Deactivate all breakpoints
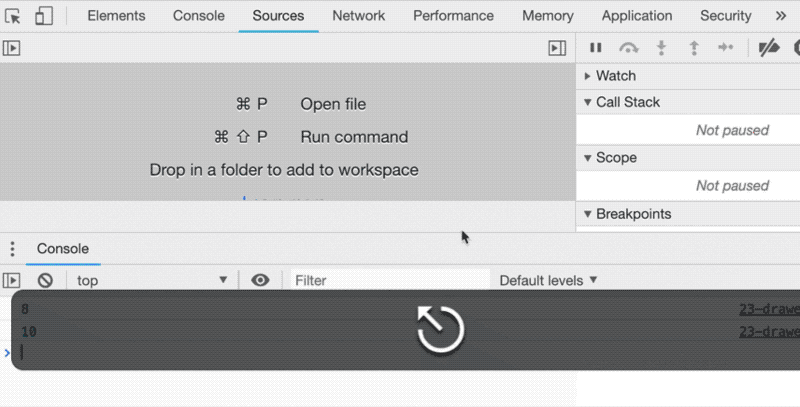 [x=768, y=48]
